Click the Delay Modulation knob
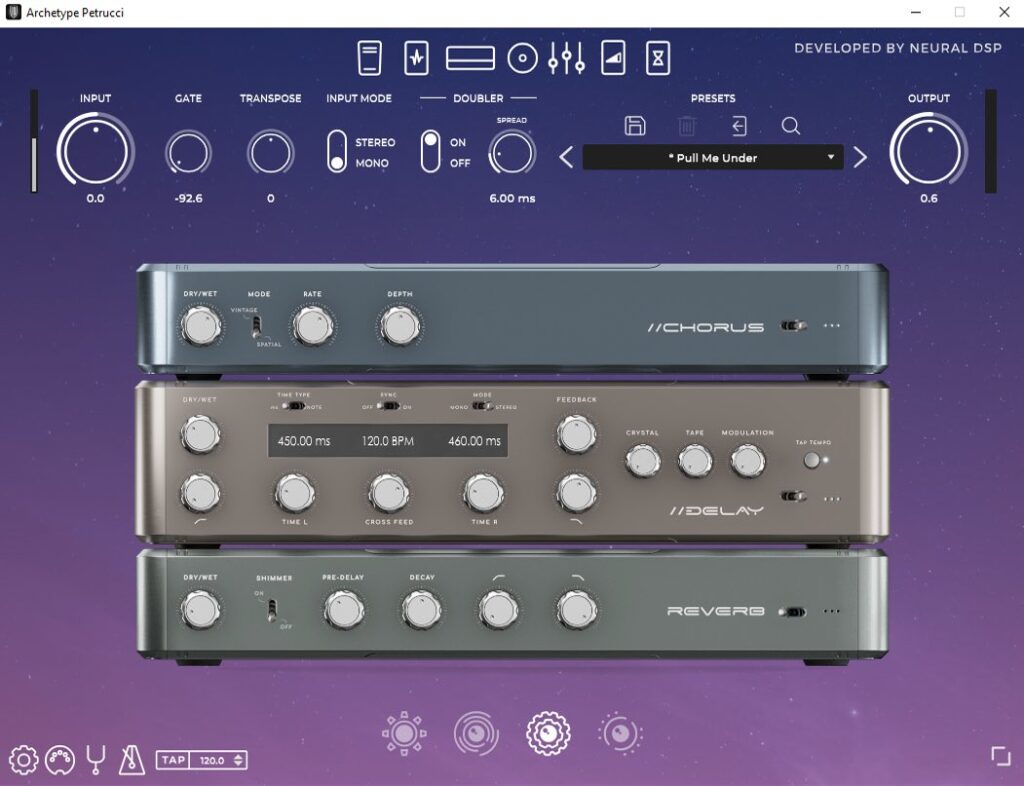This screenshot has height=786, width=1024. point(747,461)
